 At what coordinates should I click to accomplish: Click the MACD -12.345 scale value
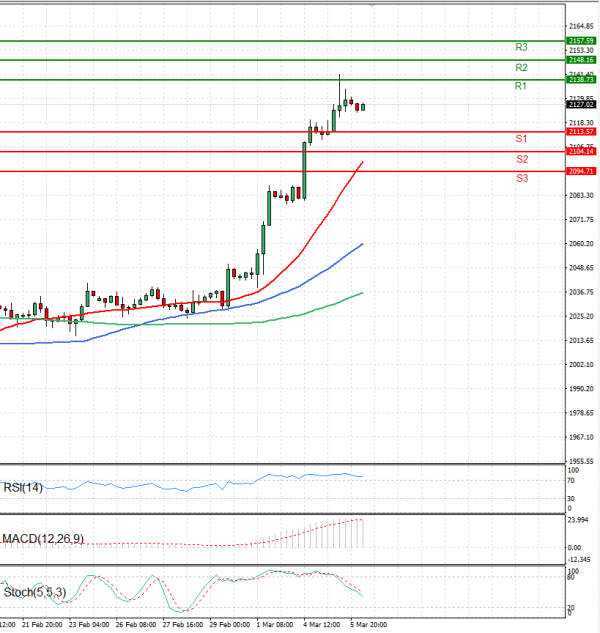click(x=579, y=560)
